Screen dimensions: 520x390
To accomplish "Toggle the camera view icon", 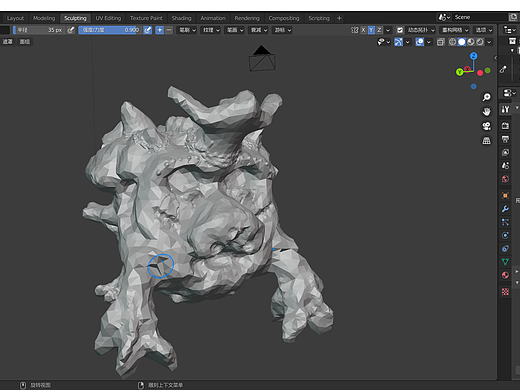I will click(487, 126).
